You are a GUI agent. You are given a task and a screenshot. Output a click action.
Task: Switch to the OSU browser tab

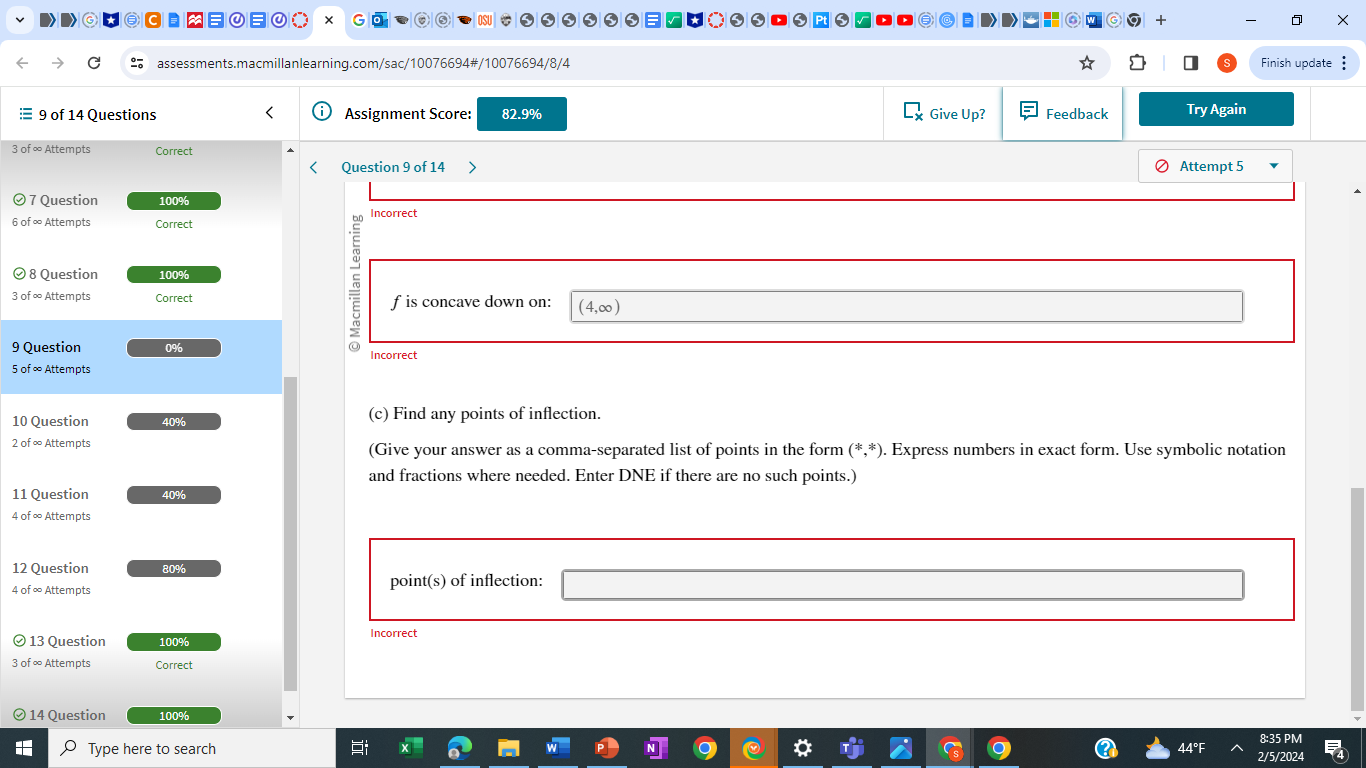click(x=485, y=20)
